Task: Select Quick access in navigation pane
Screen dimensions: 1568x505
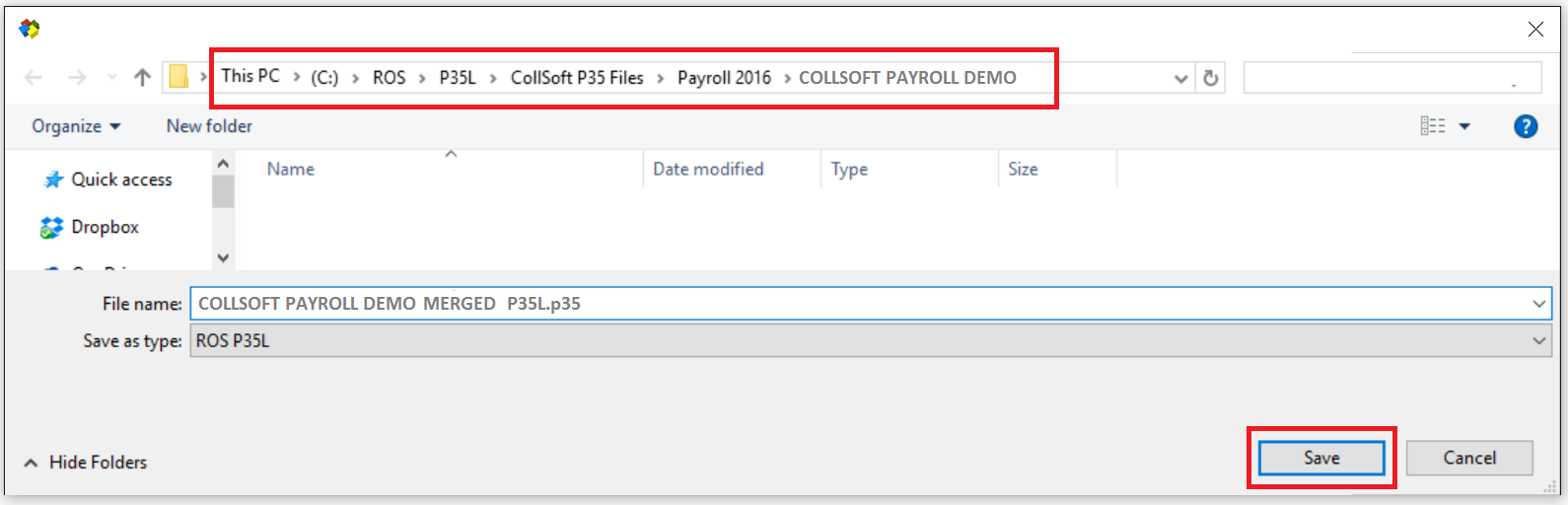Action: (x=121, y=180)
